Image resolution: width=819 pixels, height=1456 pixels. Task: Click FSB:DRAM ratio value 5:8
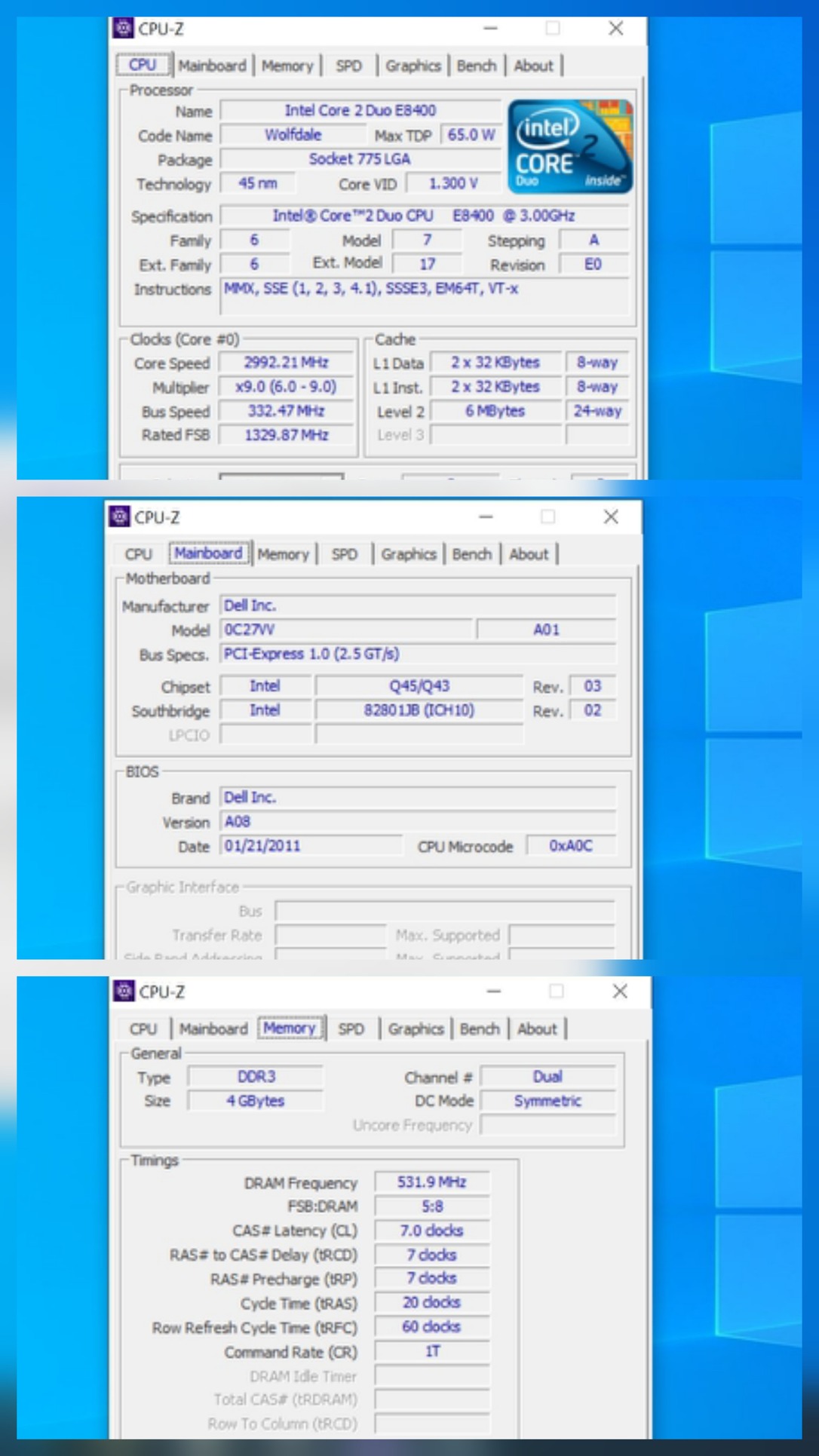[432, 1206]
